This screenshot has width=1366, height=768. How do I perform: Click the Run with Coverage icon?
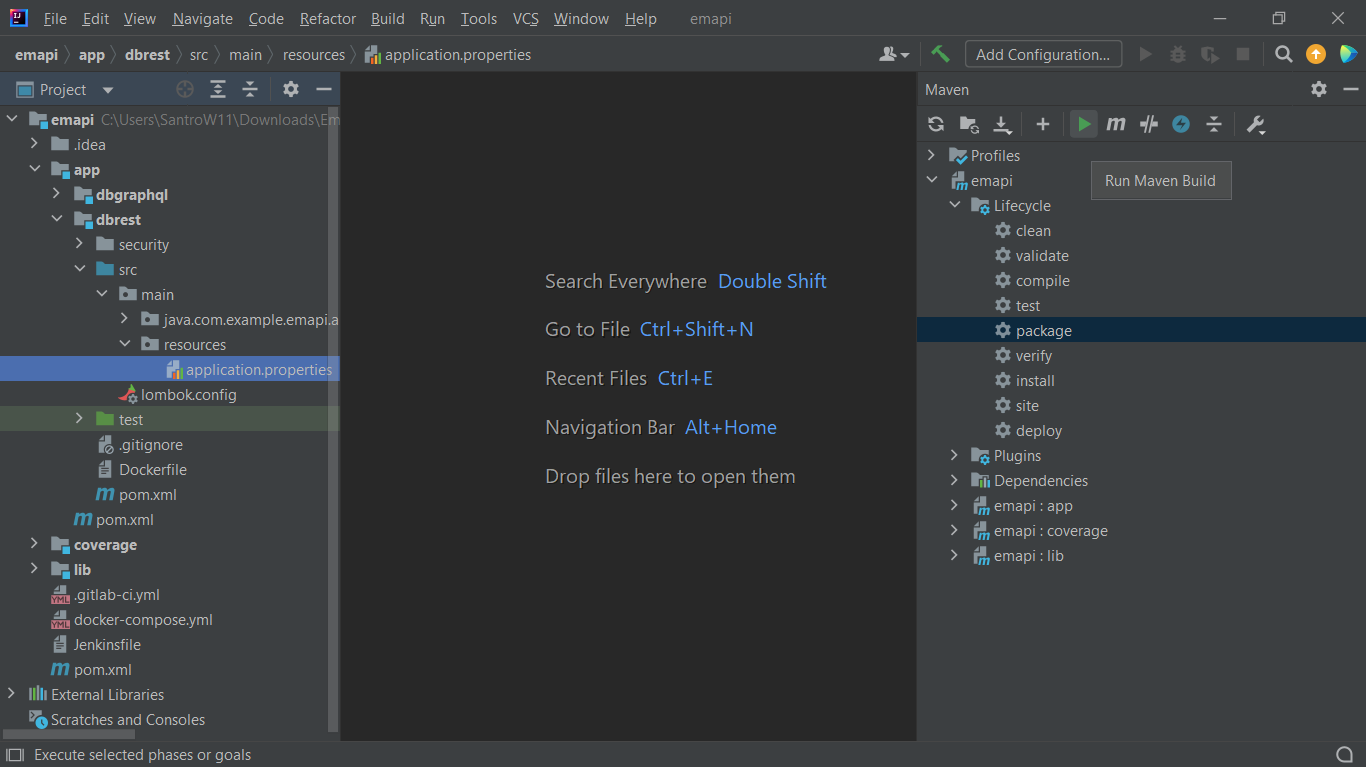coord(1210,54)
